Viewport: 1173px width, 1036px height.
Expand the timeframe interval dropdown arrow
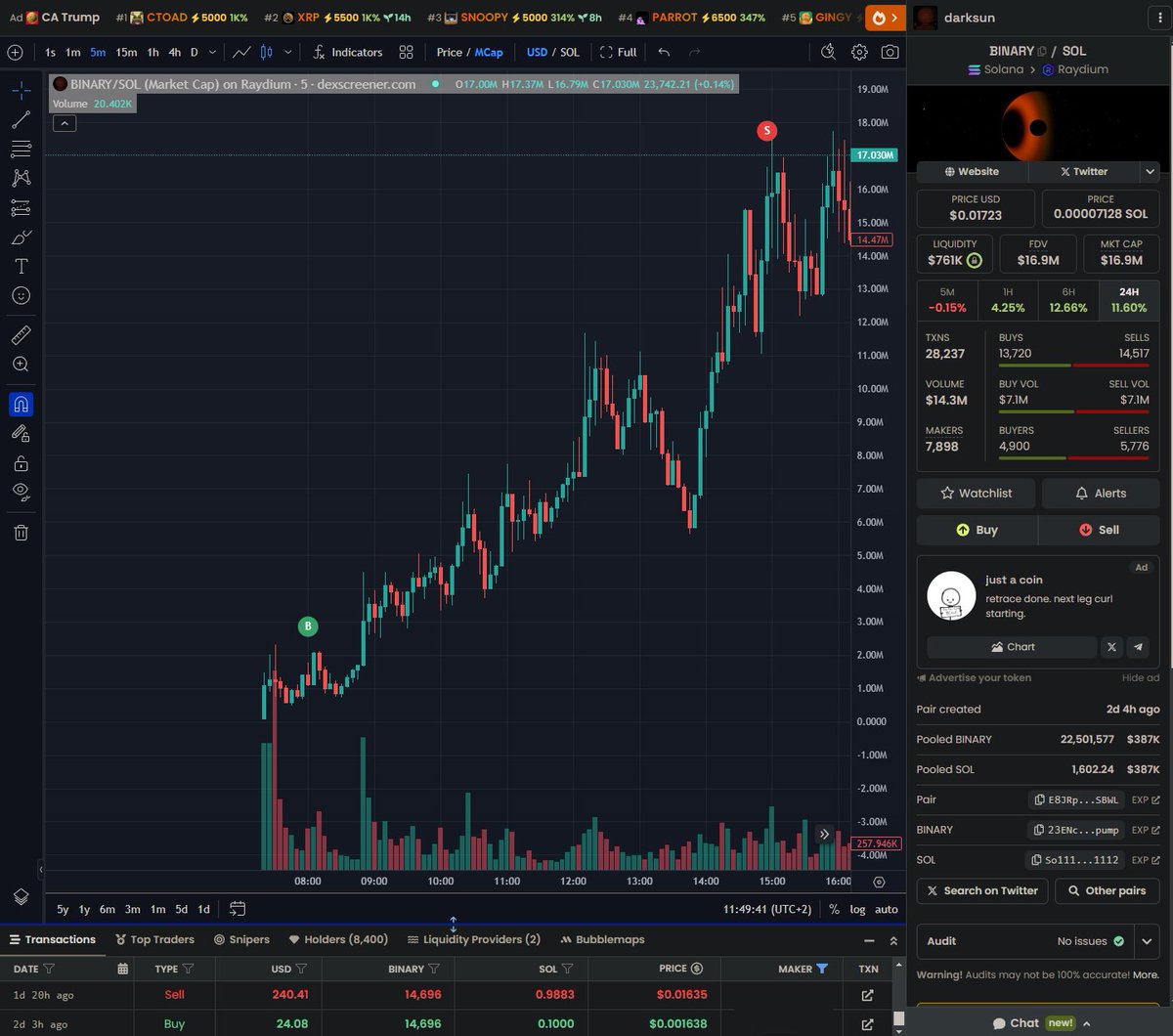coord(213,52)
